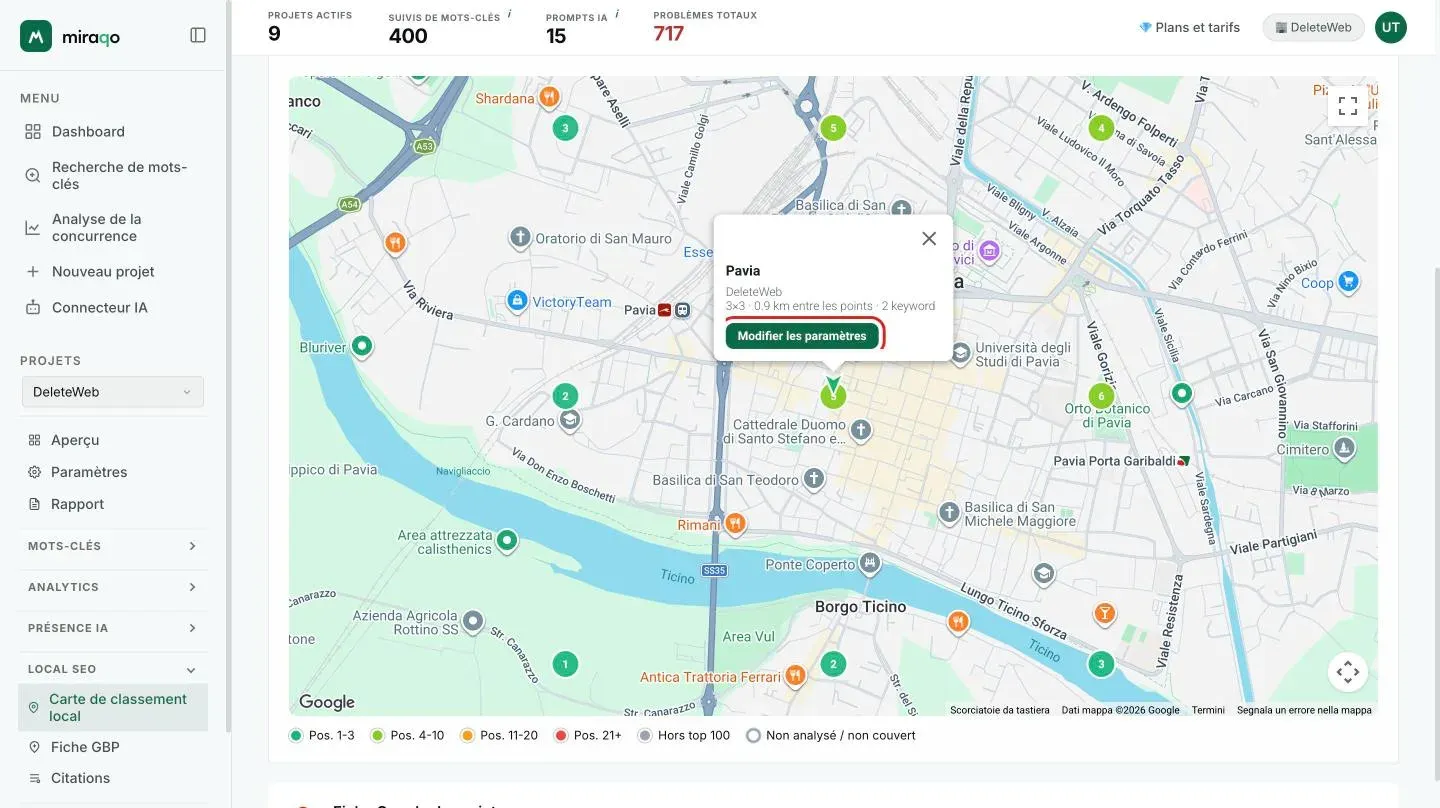Select the Shardana restaurant pin
The height and width of the screenshot is (808, 1440).
(549, 98)
